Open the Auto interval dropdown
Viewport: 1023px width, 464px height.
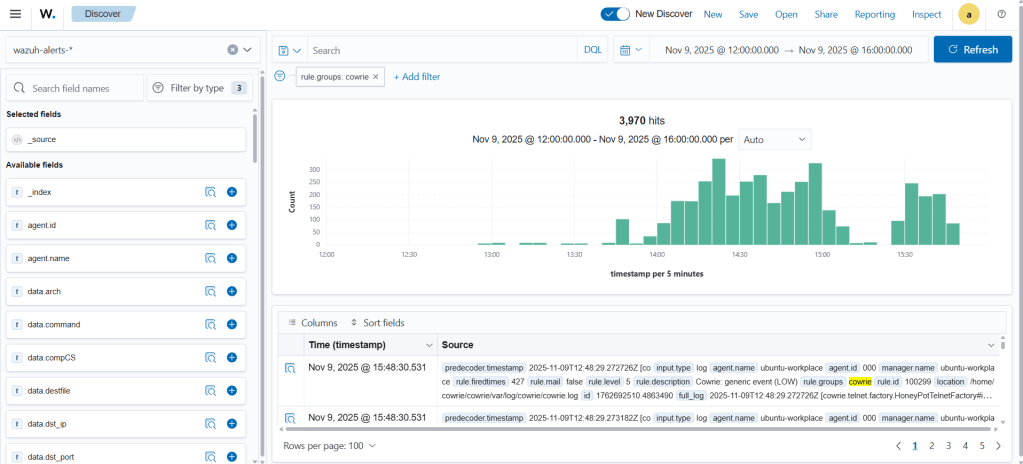[774, 140]
